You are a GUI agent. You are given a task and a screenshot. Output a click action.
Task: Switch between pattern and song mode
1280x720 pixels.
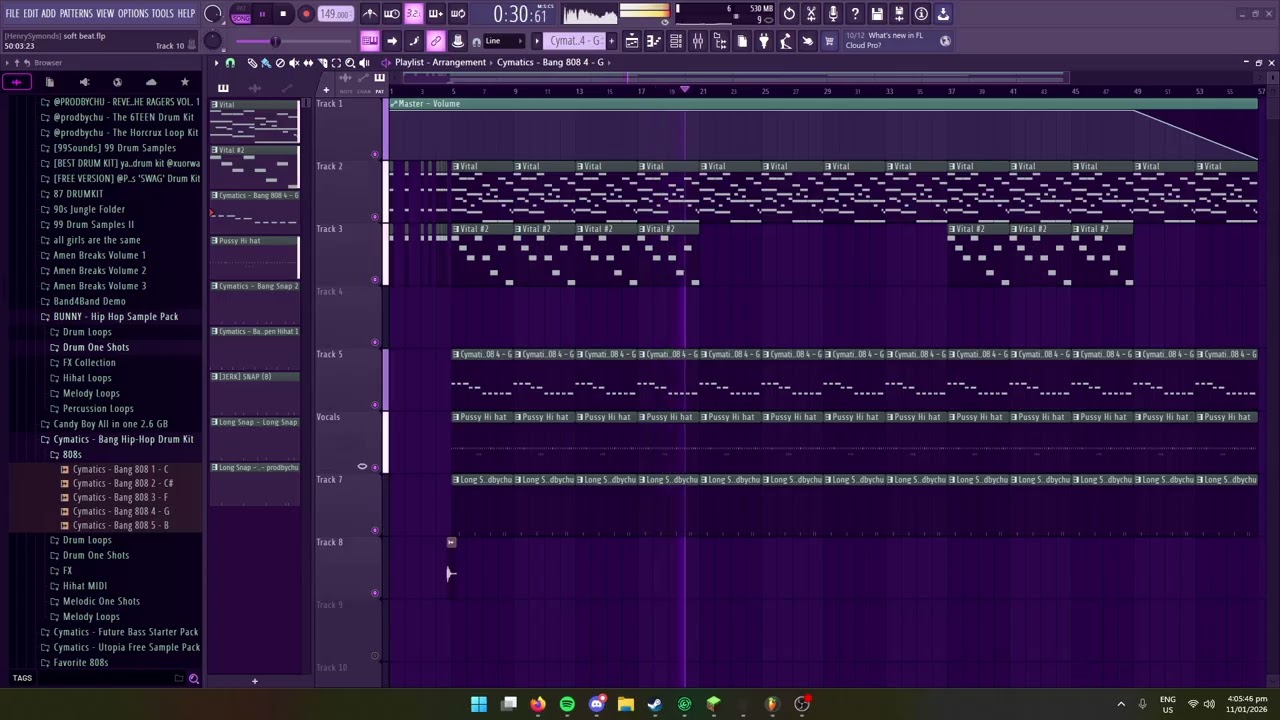pos(241,14)
